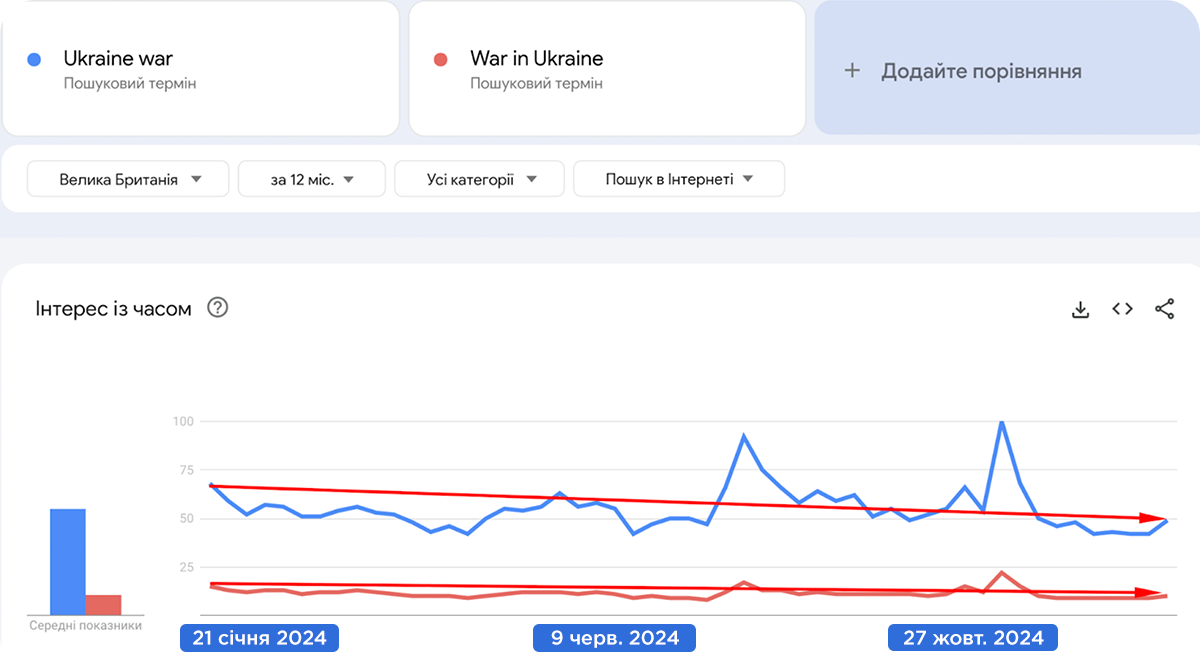Open the help question mark icon
This screenshot has width=1200, height=671.
point(218,308)
